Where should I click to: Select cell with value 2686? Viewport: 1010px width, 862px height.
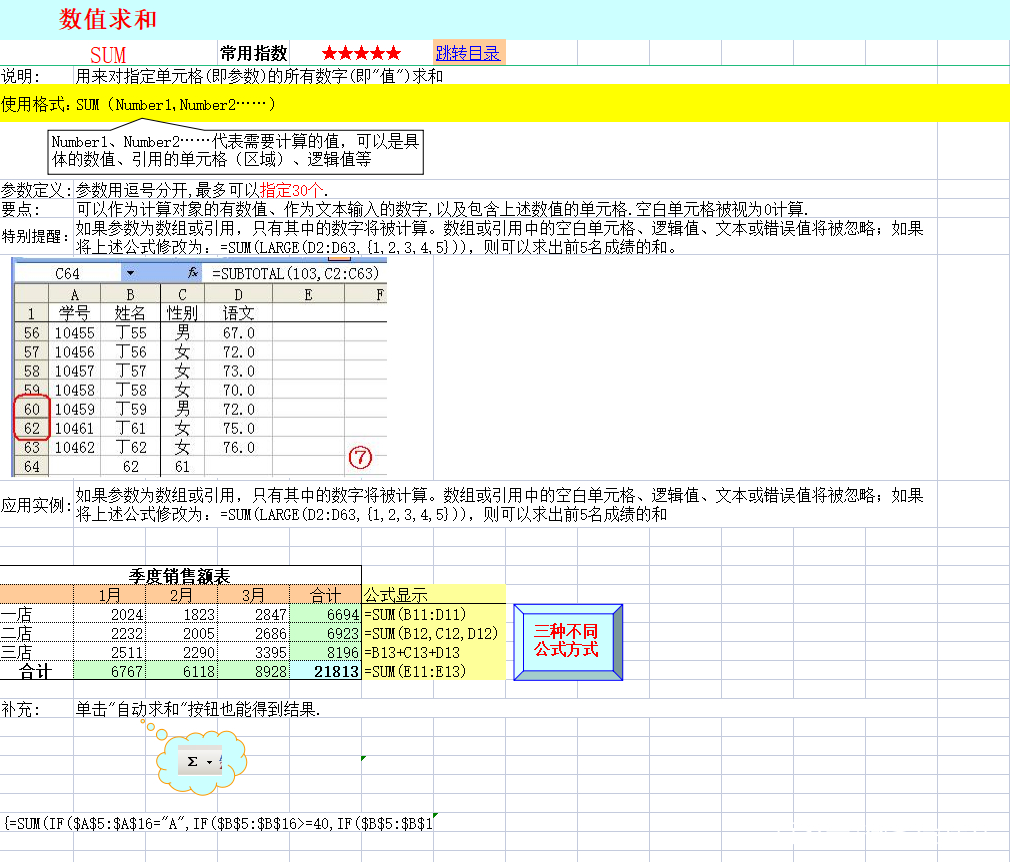tap(254, 633)
